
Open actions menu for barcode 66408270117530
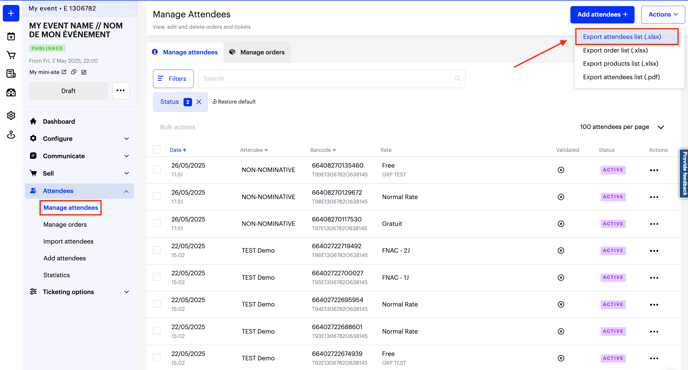(x=654, y=224)
